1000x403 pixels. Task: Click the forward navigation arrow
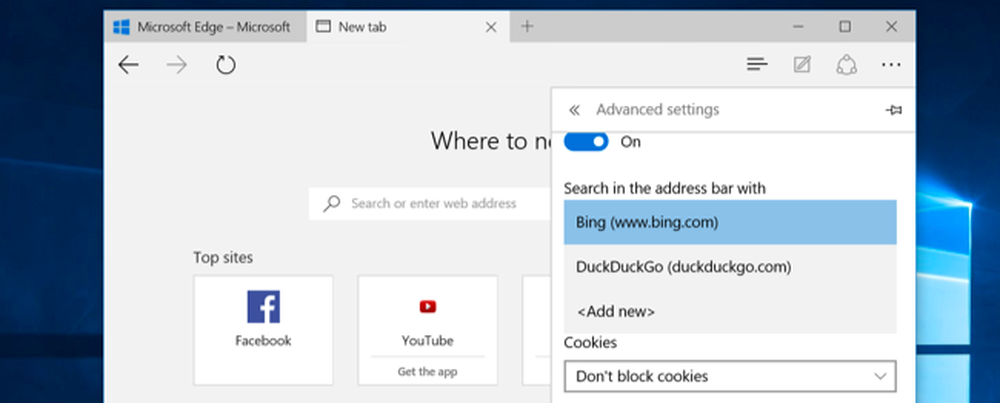177,65
